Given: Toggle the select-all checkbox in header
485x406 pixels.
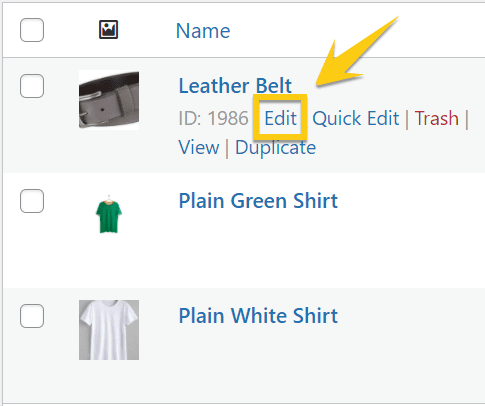Looking at the screenshot, I should pyautogui.click(x=32, y=30).
